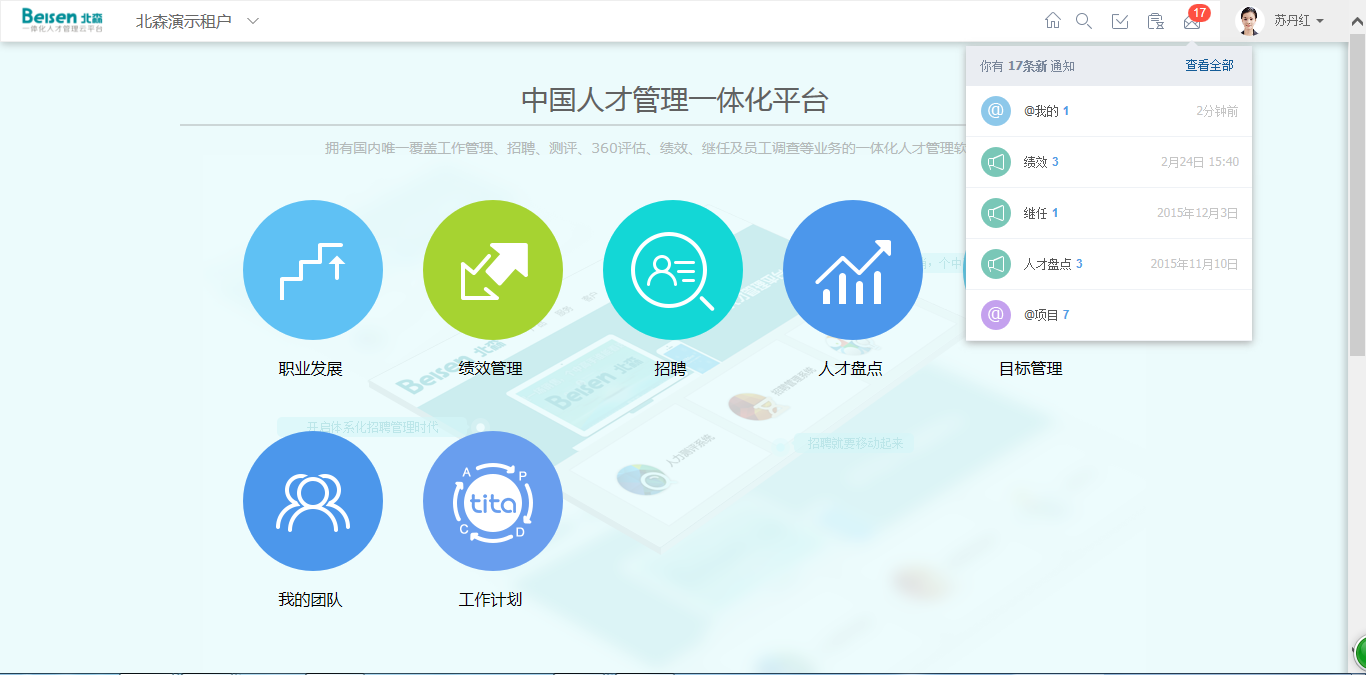The width and height of the screenshot is (1366, 675).
Task: Open search via magnifier icon
Action: click(1083, 21)
